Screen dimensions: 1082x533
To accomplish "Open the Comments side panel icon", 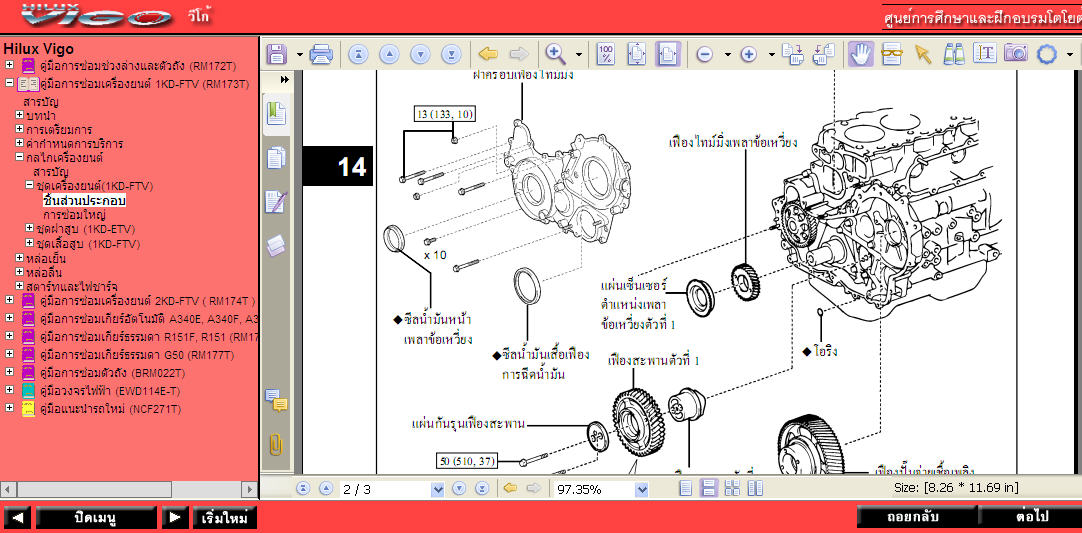I will [276, 400].
